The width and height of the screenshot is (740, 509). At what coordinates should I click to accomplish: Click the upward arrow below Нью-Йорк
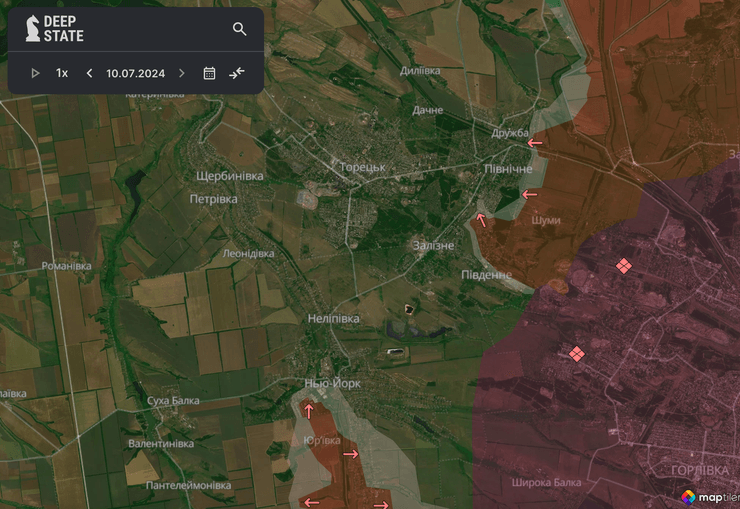point(308,410)
